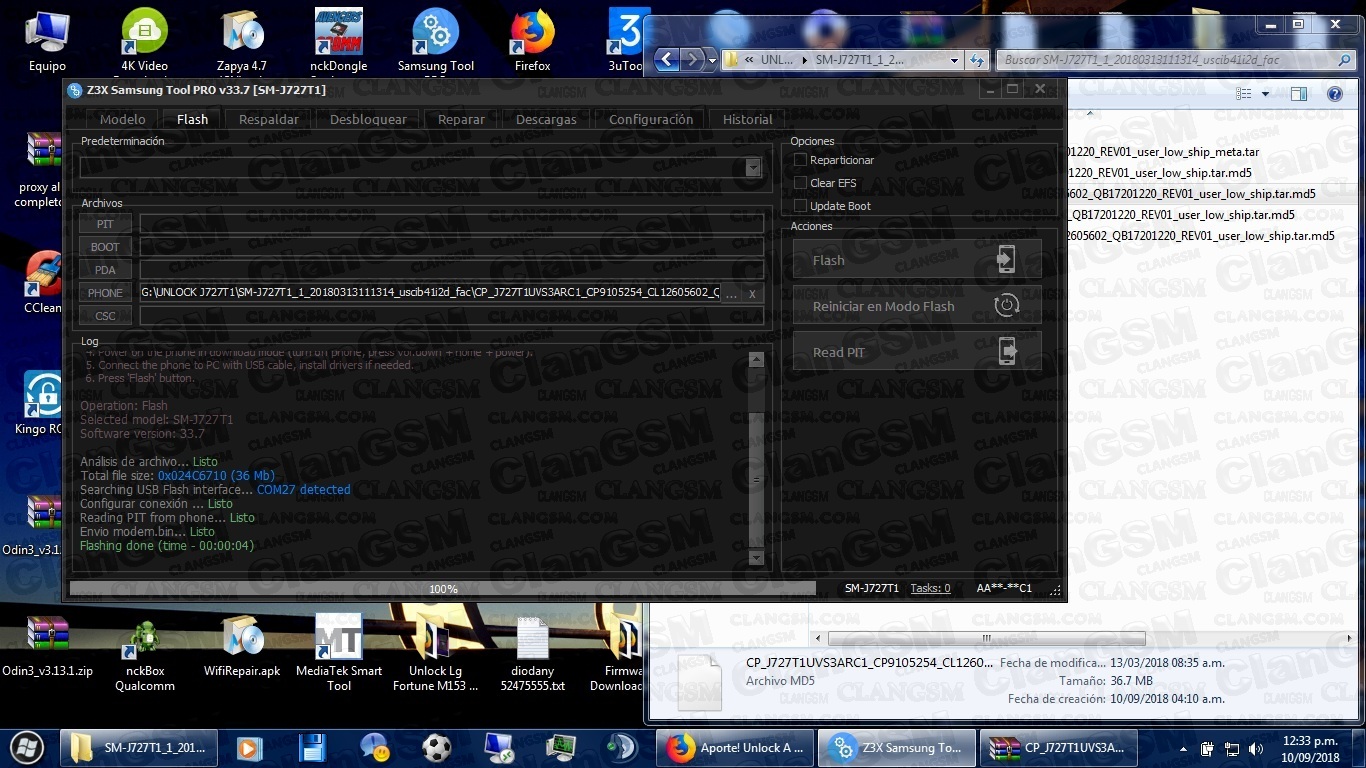
Task: Open Samsung Tool desktop shortcut
Action: point(435,42)
